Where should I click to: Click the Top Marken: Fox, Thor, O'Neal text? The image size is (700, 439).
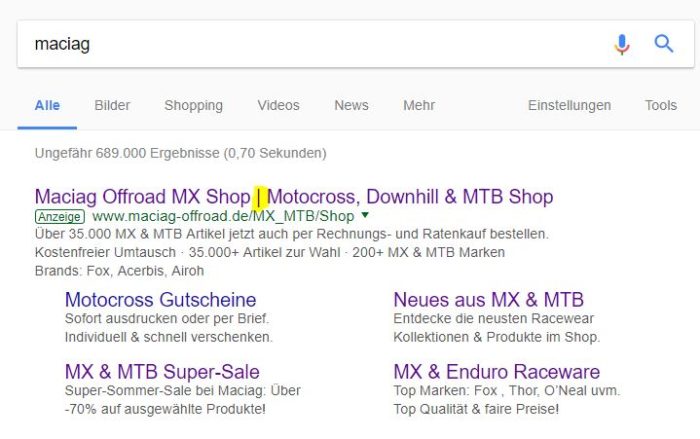(x=507, y=391)
